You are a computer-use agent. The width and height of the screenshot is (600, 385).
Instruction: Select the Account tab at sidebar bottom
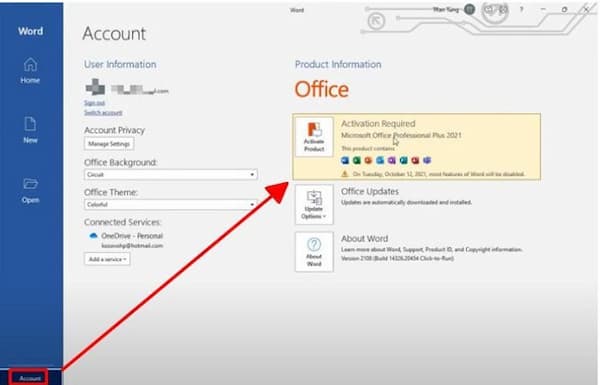(x=30, y=378)
